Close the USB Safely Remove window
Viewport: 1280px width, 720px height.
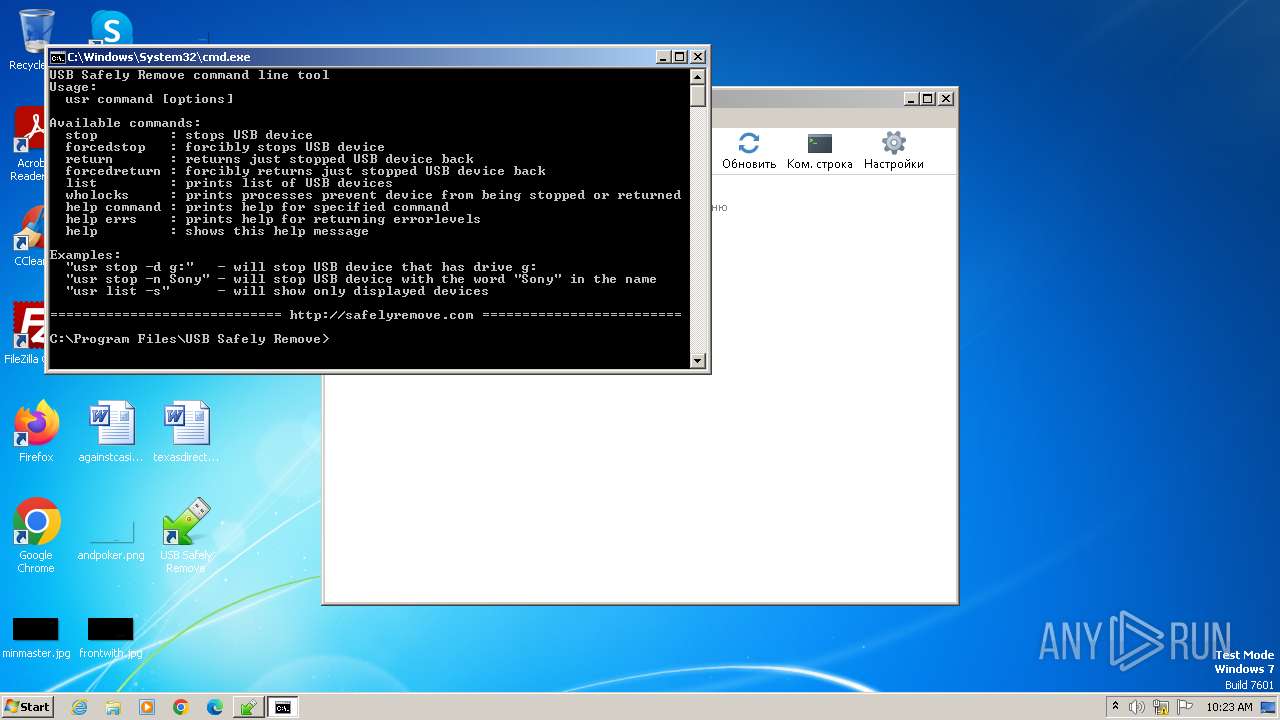946,98
